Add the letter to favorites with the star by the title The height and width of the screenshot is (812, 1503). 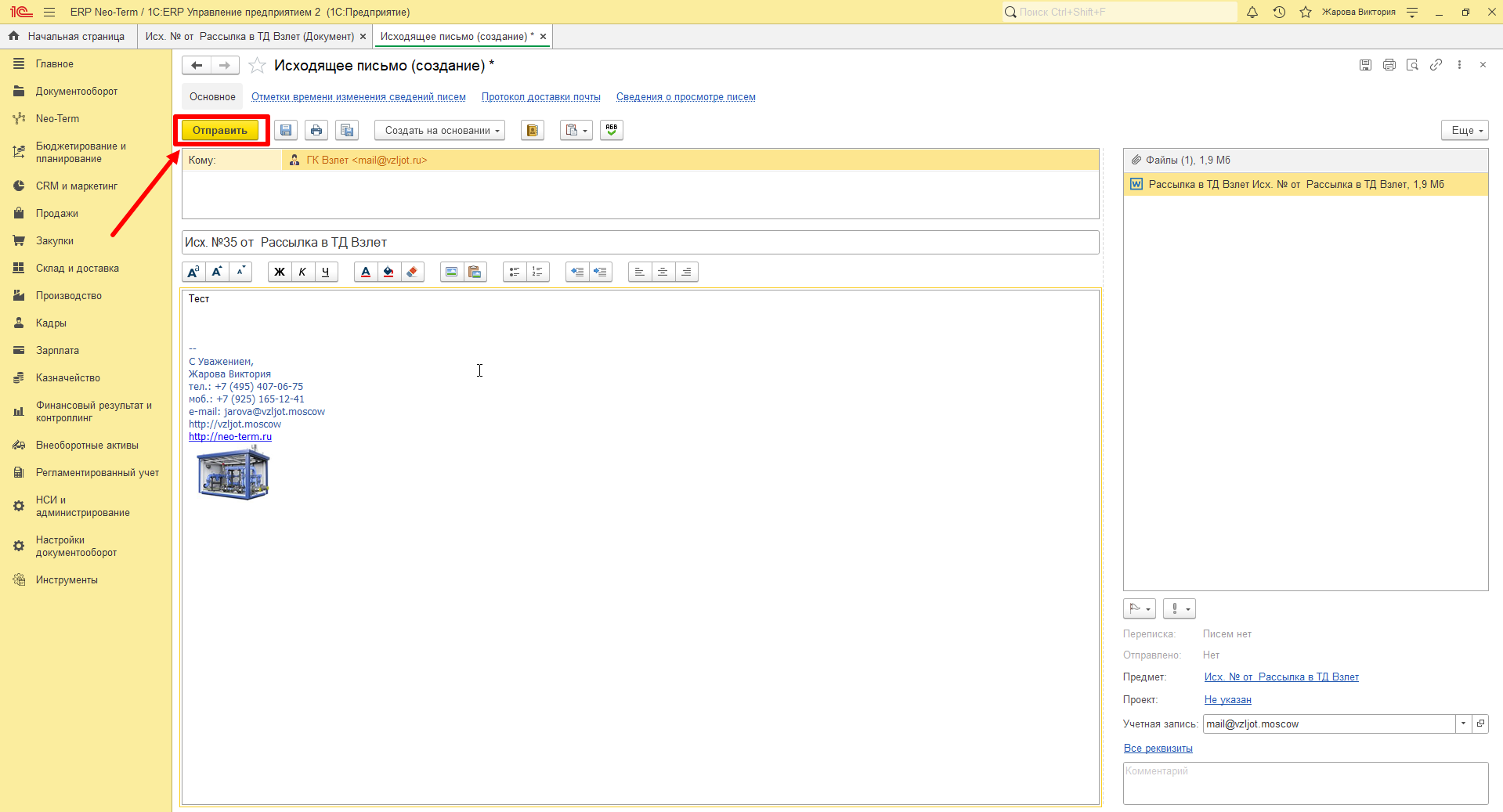click(257, 66)
